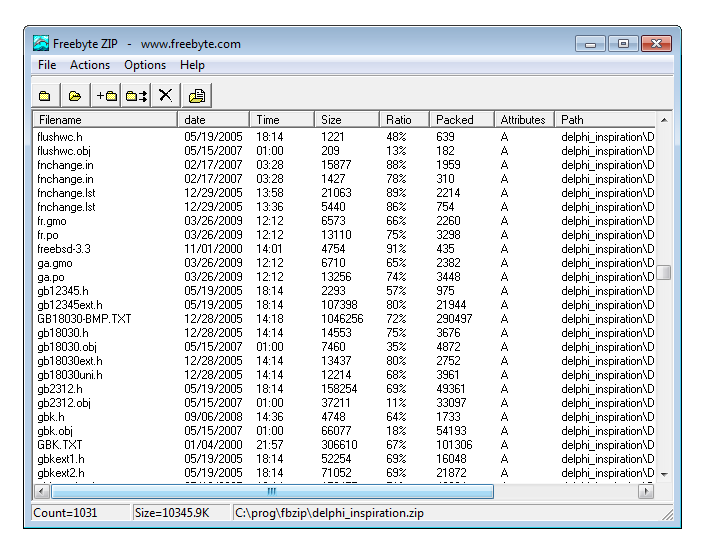Click the Open archive toolbar icon
The height and width of the screenshot is (552, 707).
click(74, 96)
